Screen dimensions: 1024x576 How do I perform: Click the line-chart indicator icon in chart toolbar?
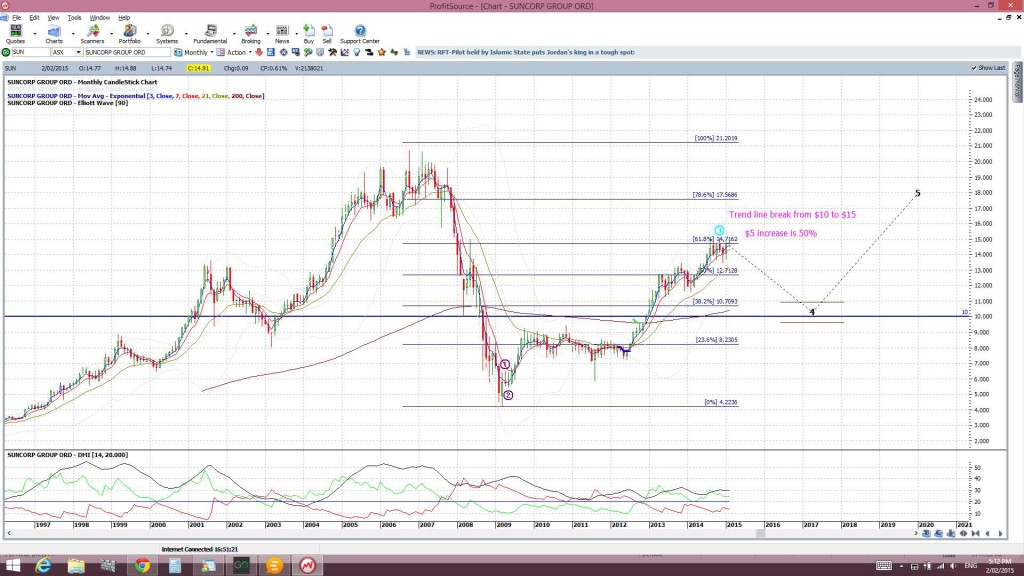344,52
